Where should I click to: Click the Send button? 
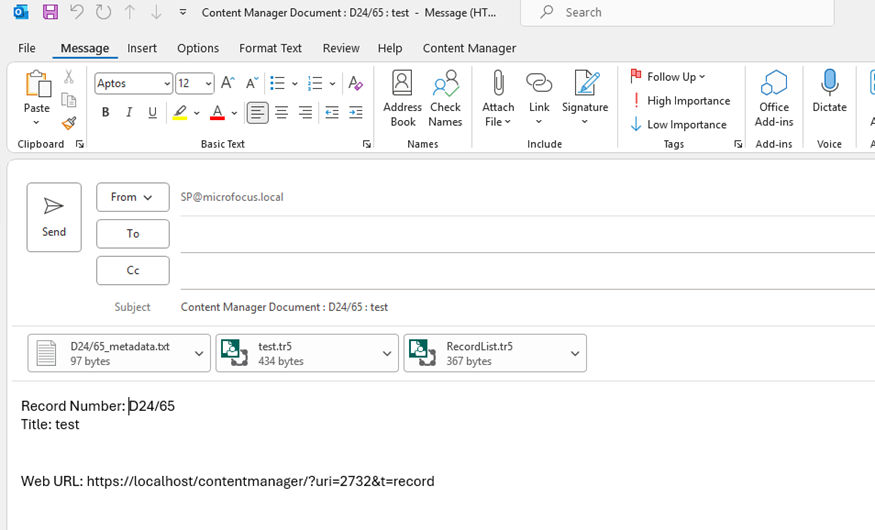click(x=54, y=217)
